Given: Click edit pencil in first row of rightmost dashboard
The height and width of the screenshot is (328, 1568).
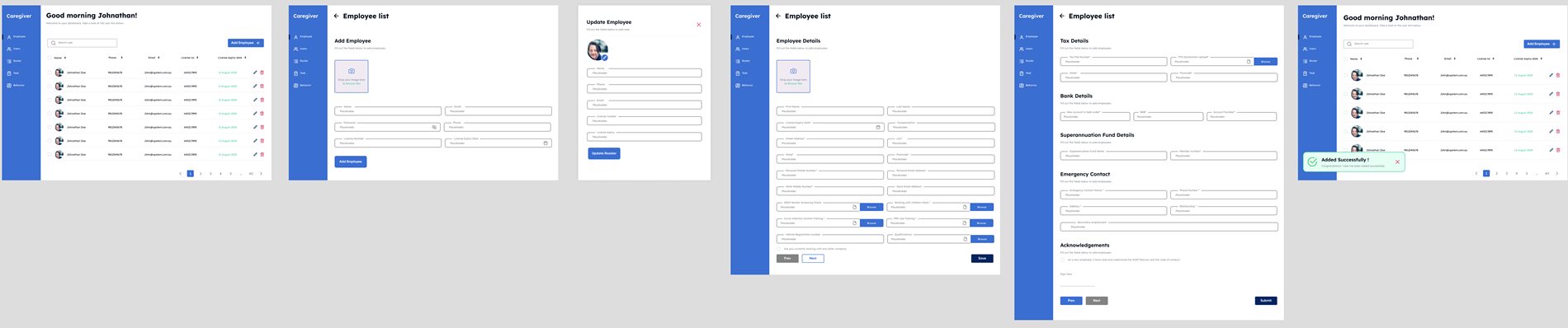Looking at the screenshot, I should (1551, 75).
